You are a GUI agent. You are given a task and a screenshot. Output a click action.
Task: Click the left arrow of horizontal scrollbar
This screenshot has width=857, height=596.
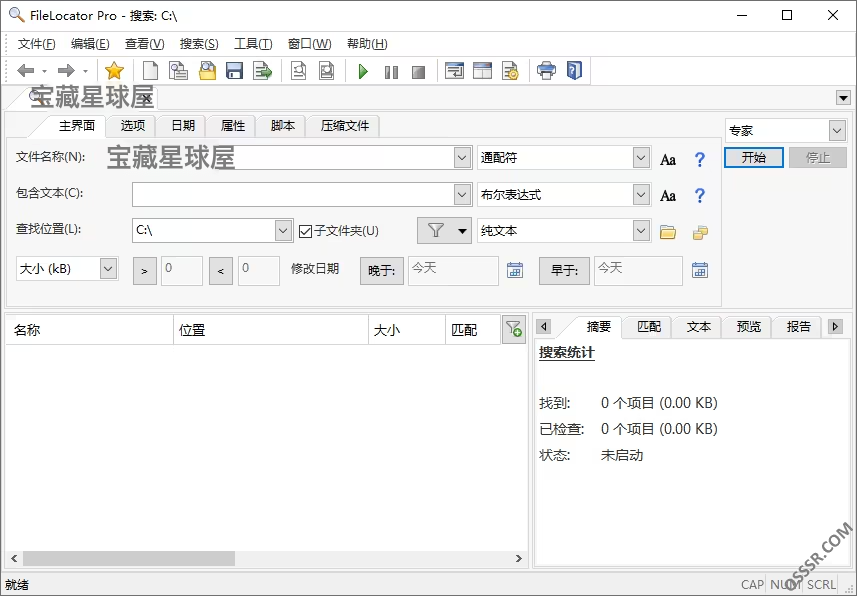(14, 558)
